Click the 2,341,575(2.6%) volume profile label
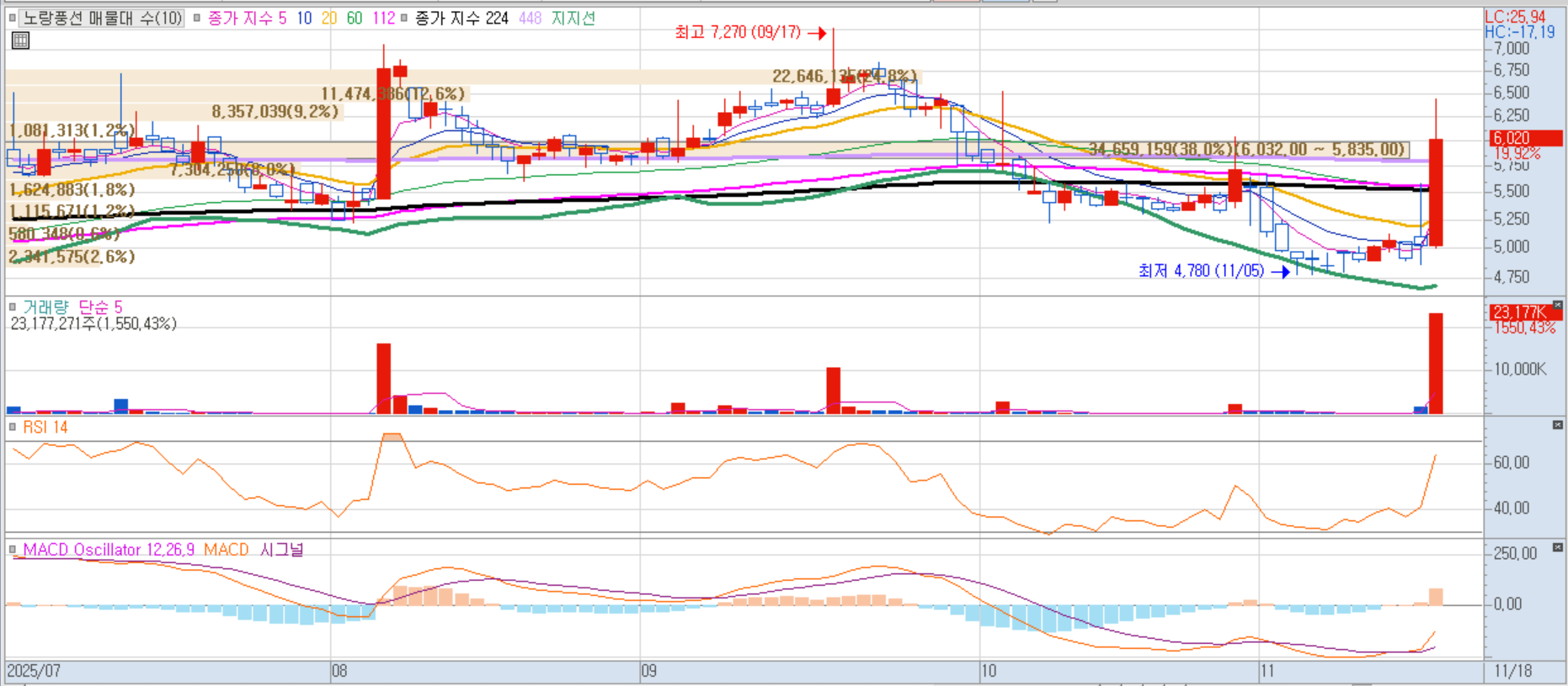Viewport: 1568px width, 686px height. [72, 257]
